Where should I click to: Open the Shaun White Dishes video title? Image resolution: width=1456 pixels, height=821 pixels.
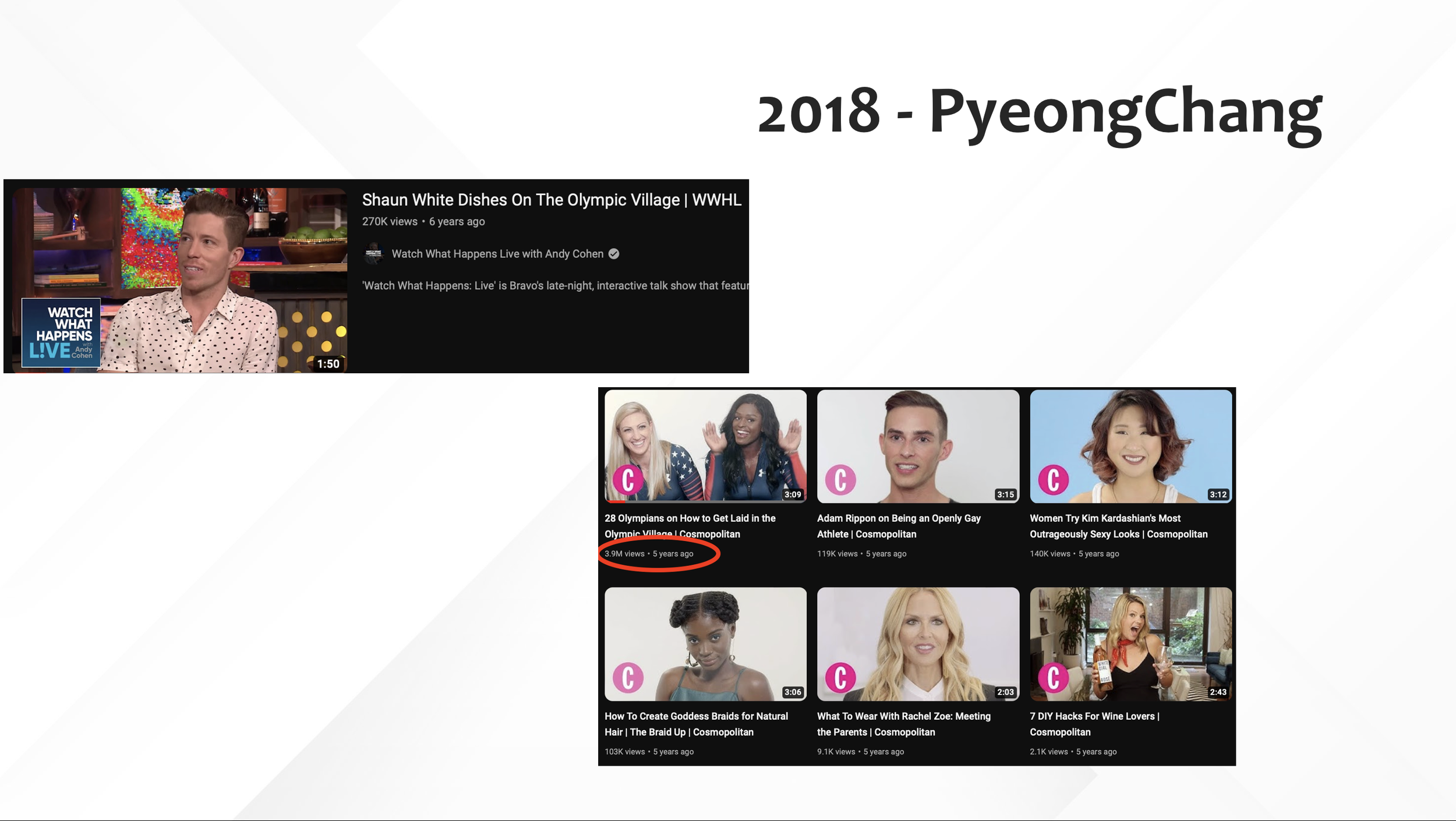(551, 200)
